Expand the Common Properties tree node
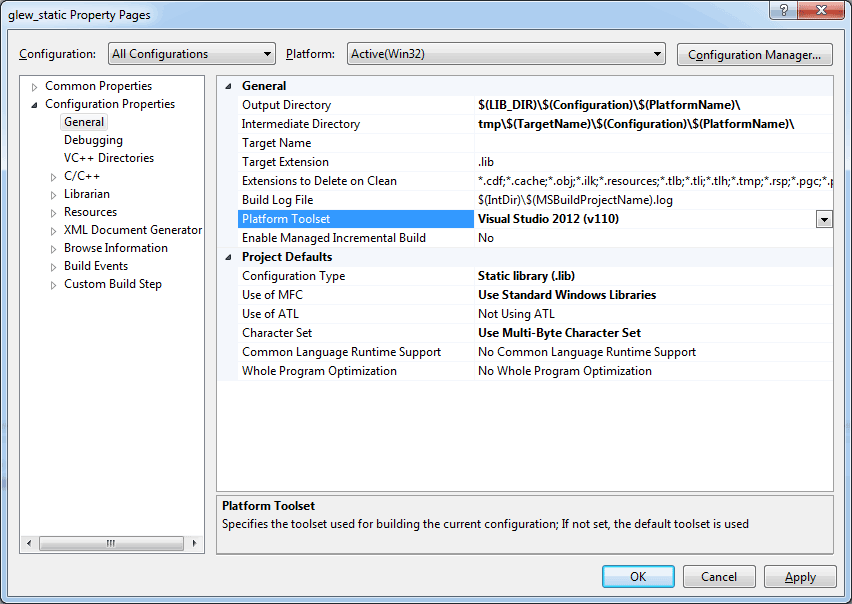The height and width of the screenshot is (604, 852). tap(35, 87)
